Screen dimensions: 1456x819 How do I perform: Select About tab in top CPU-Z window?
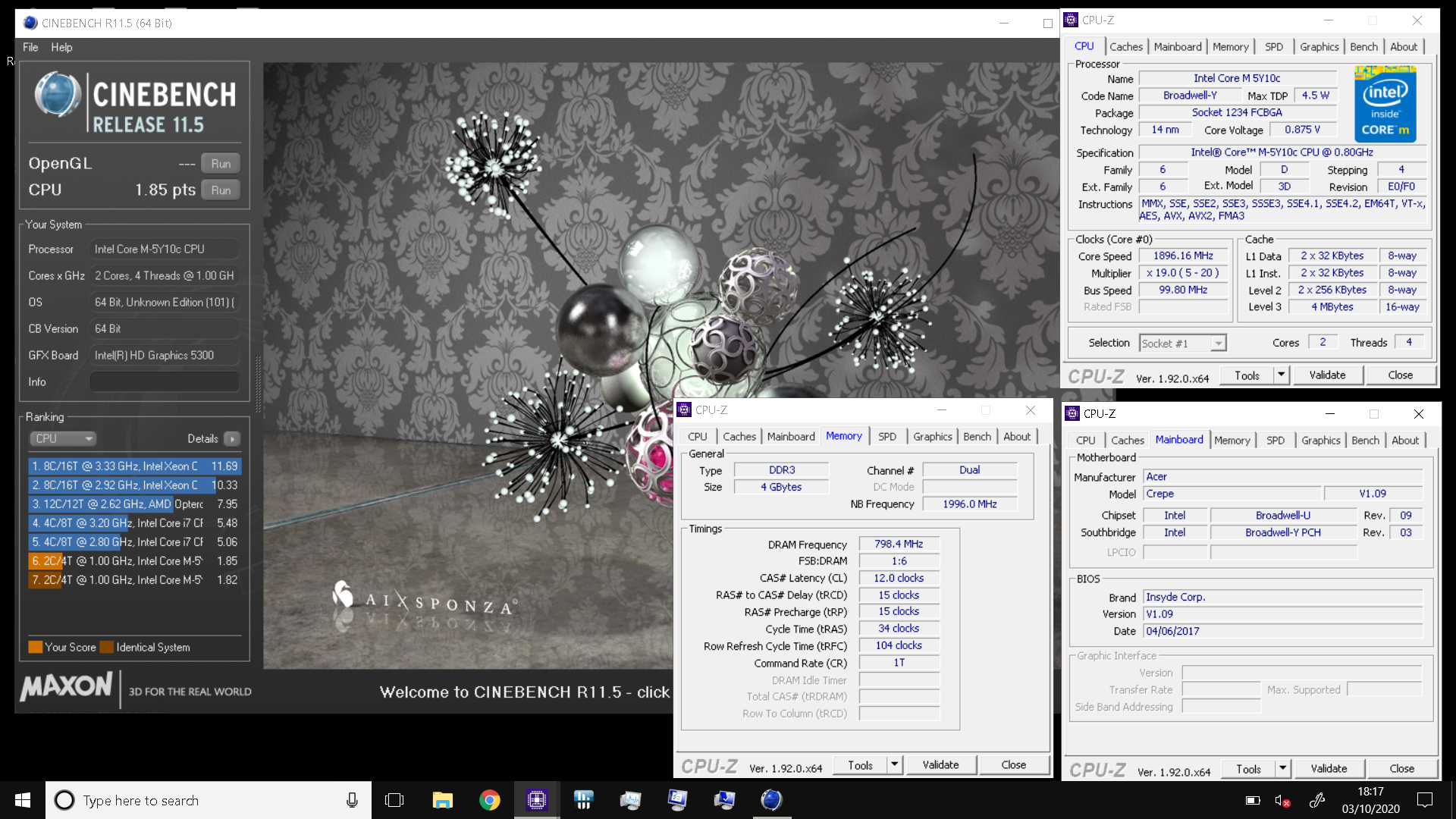coord(1404,47)
